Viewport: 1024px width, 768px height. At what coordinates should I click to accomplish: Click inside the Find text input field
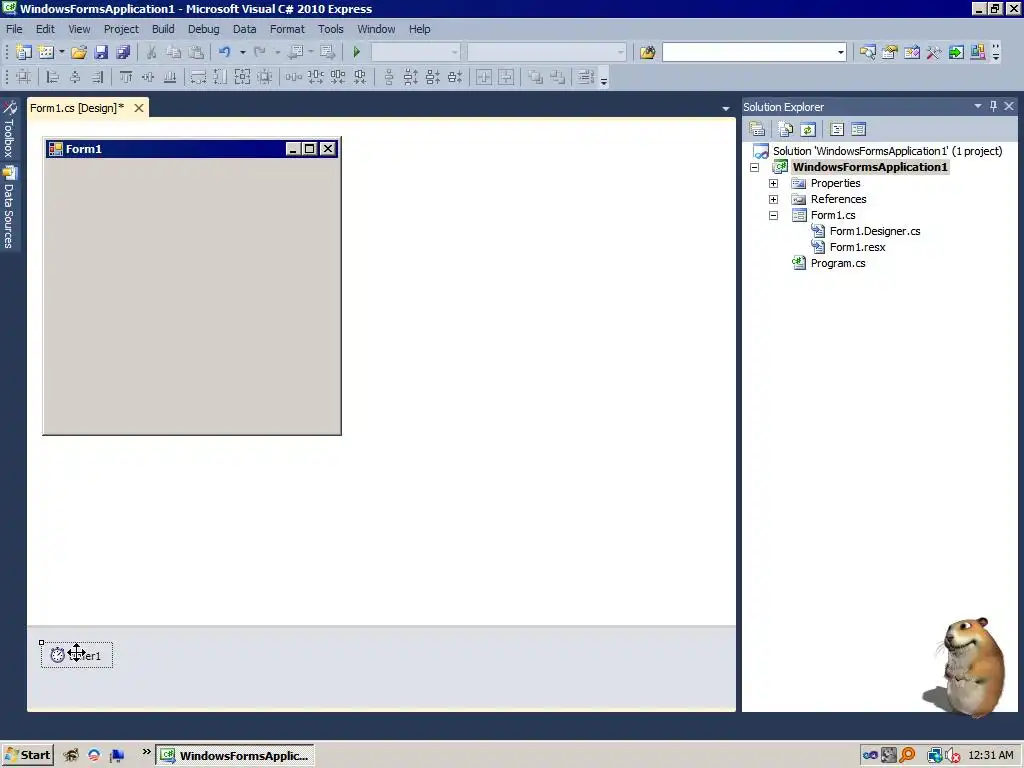748,52
